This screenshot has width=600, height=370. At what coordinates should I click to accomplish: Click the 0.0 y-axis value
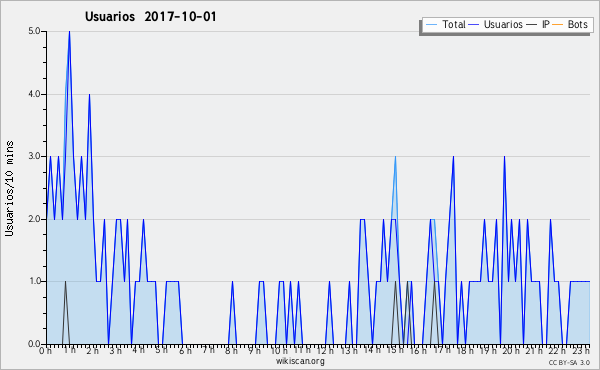coord(34,344)
